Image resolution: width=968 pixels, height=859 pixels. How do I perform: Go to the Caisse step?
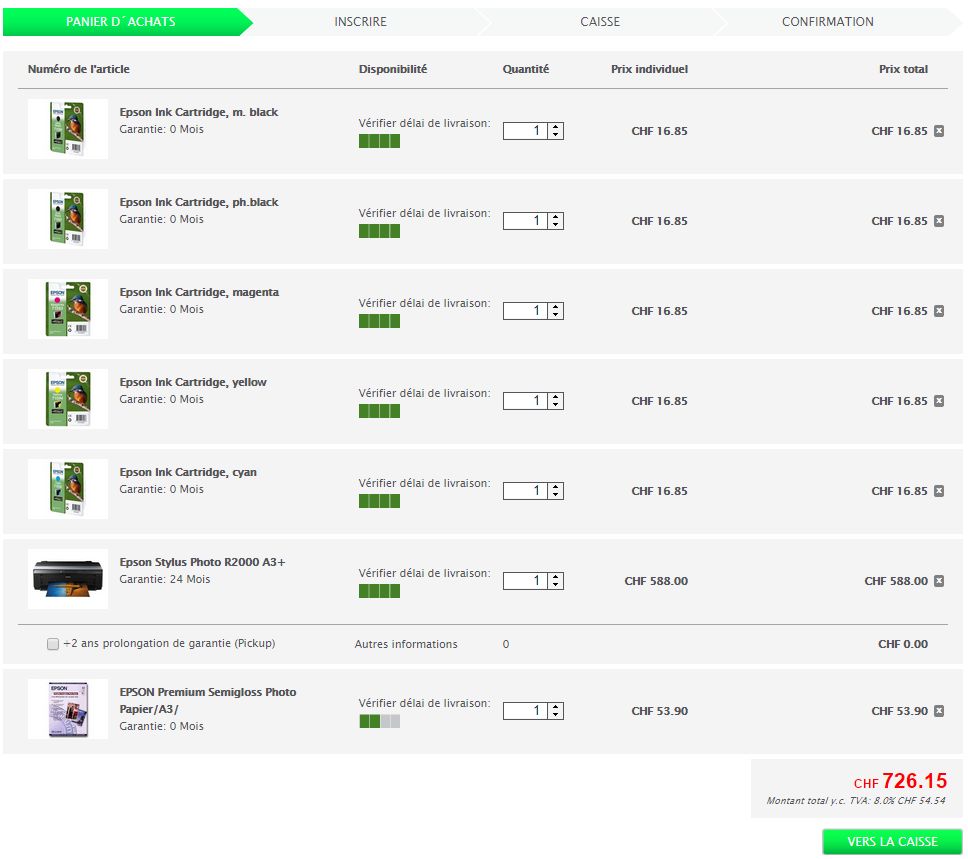pyautogui.click(x=600, y=22)
